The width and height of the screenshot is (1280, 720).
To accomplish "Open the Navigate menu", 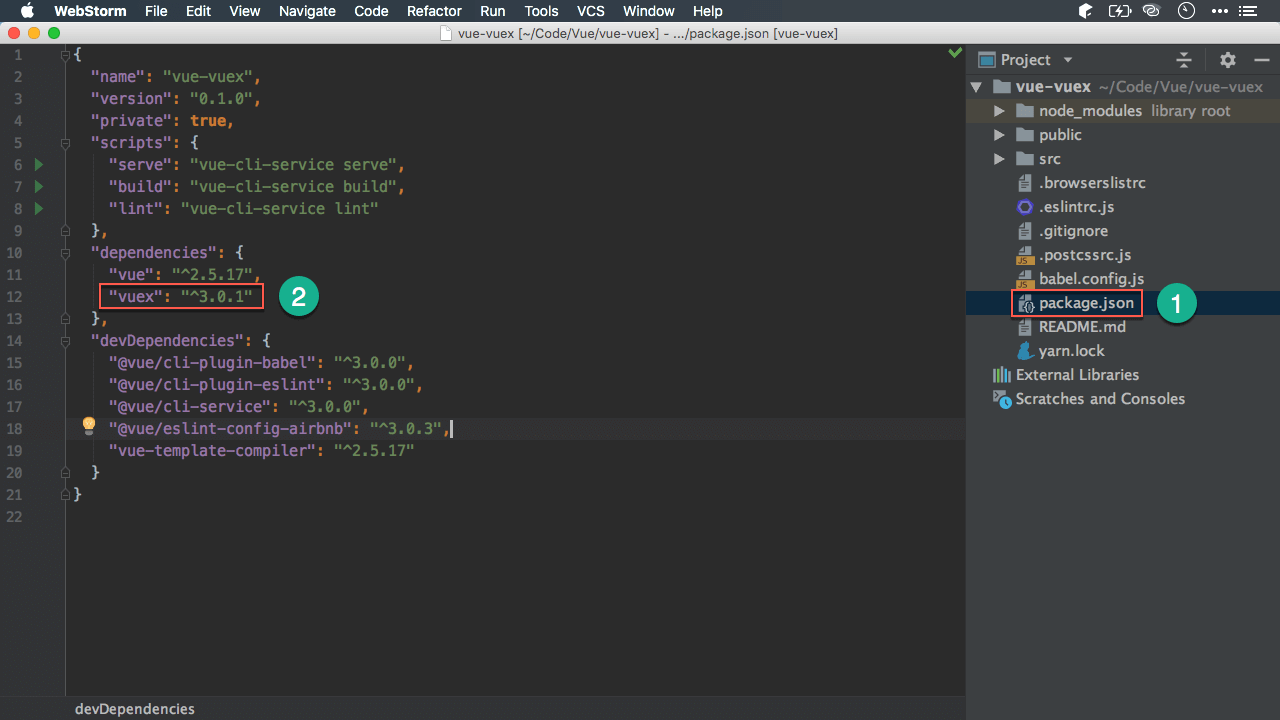I will [307, 11].
